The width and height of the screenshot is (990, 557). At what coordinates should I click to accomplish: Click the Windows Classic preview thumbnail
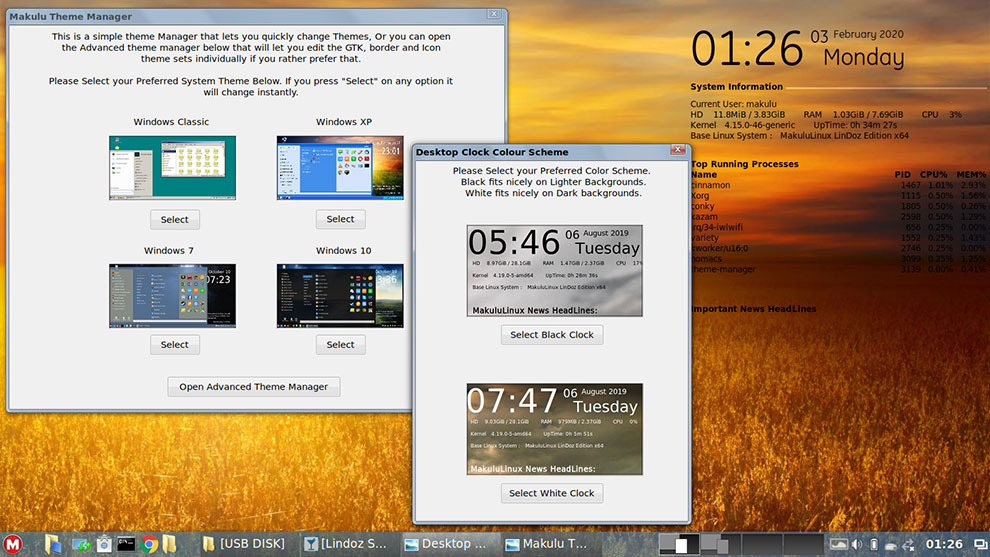pos(172,167)
